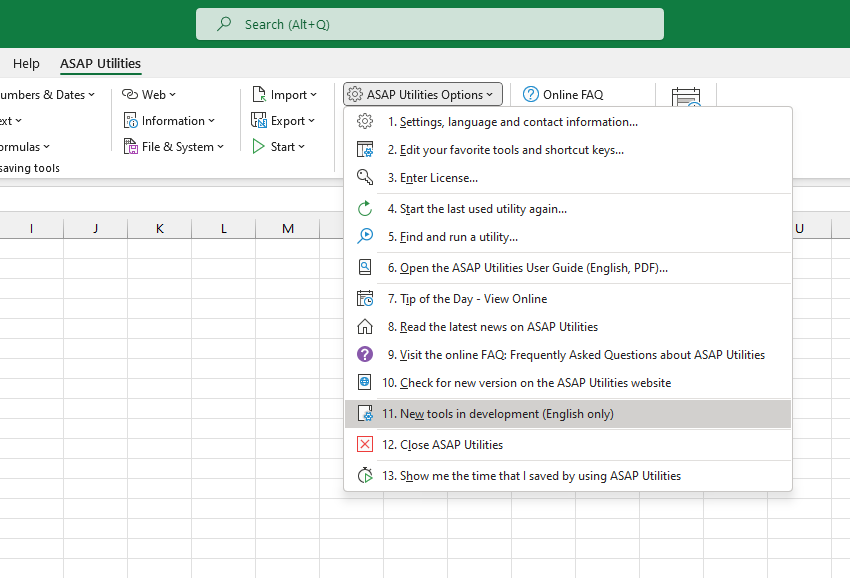Expand the Text dropdown arrow
This screenshot has width=850, height=578.
pyautogui.click(x=18, y=121)
